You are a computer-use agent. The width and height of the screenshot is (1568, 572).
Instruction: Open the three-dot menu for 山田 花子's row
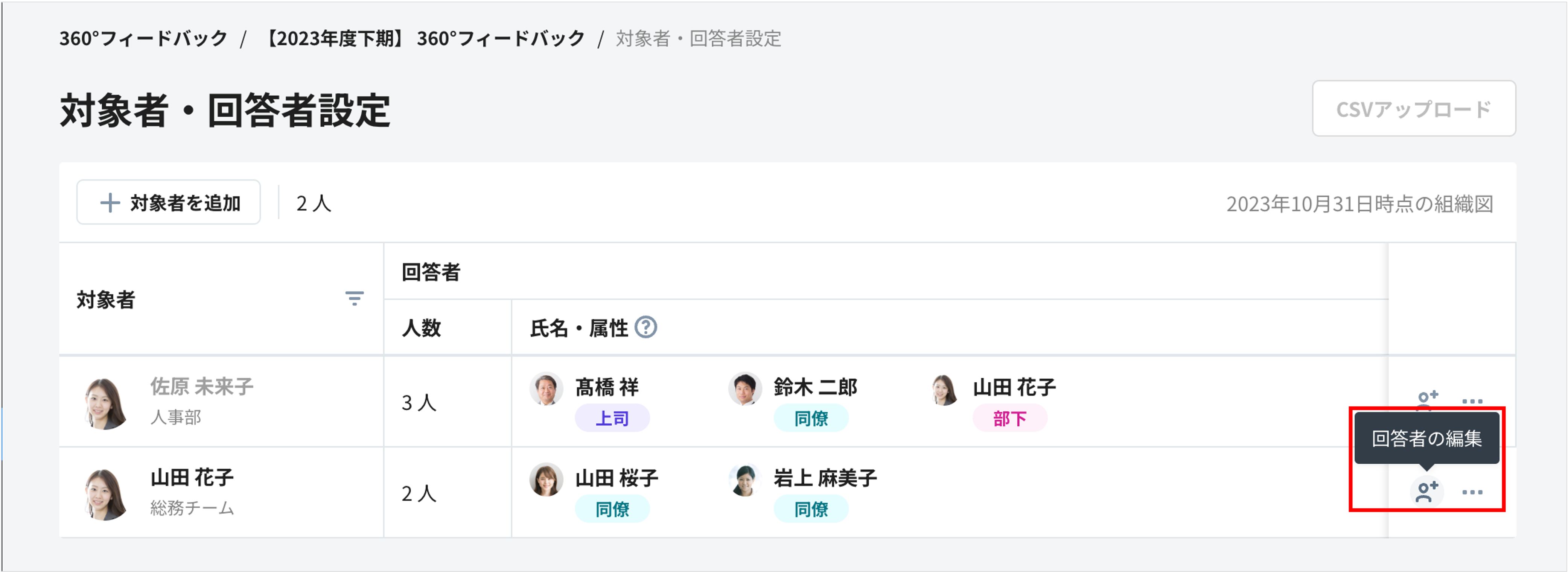point(1472,492)
